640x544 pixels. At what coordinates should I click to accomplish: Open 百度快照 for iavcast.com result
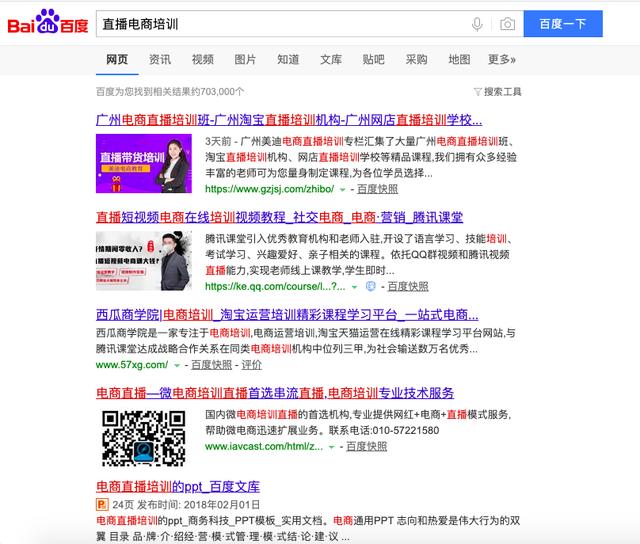[x=367, y=447]
